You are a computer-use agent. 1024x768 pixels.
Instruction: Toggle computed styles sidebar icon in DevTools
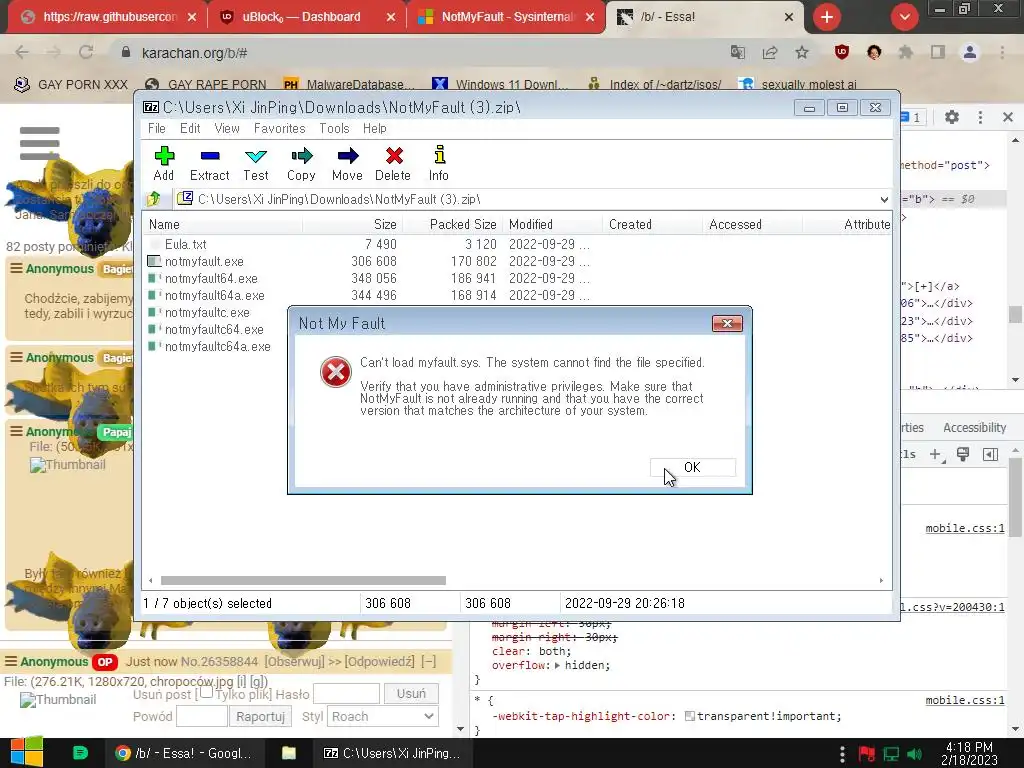991,455
